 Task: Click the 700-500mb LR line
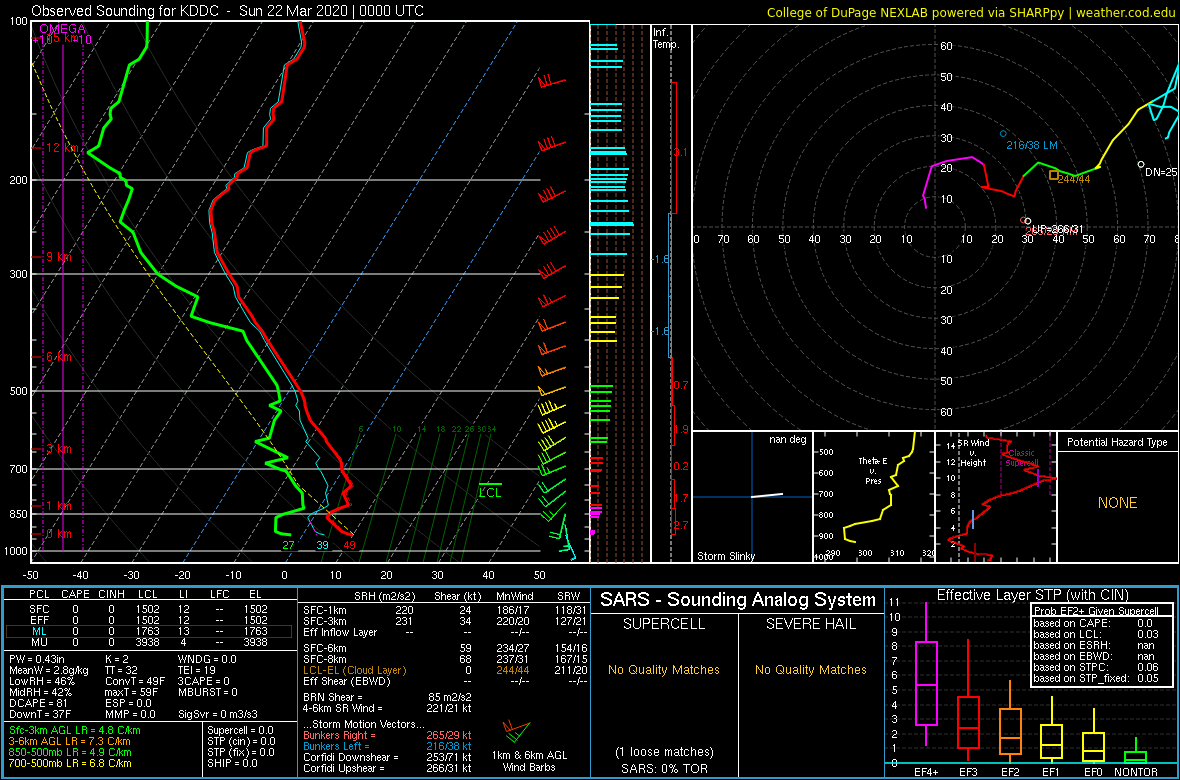pos(69,762)
